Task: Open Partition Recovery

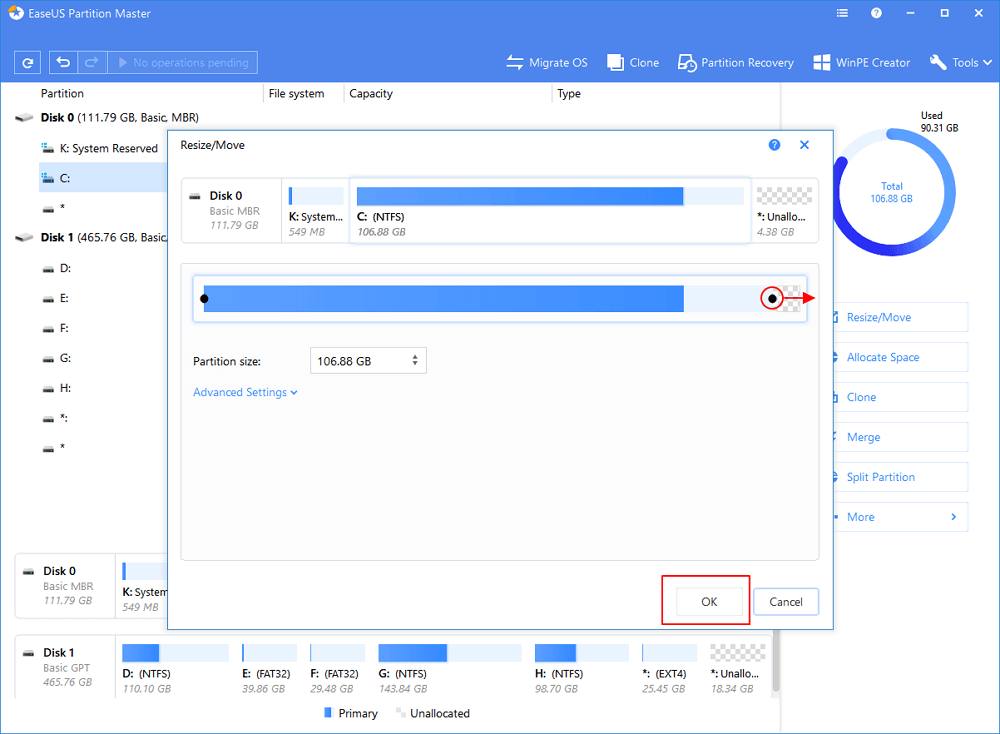Action: coord(735,62)
